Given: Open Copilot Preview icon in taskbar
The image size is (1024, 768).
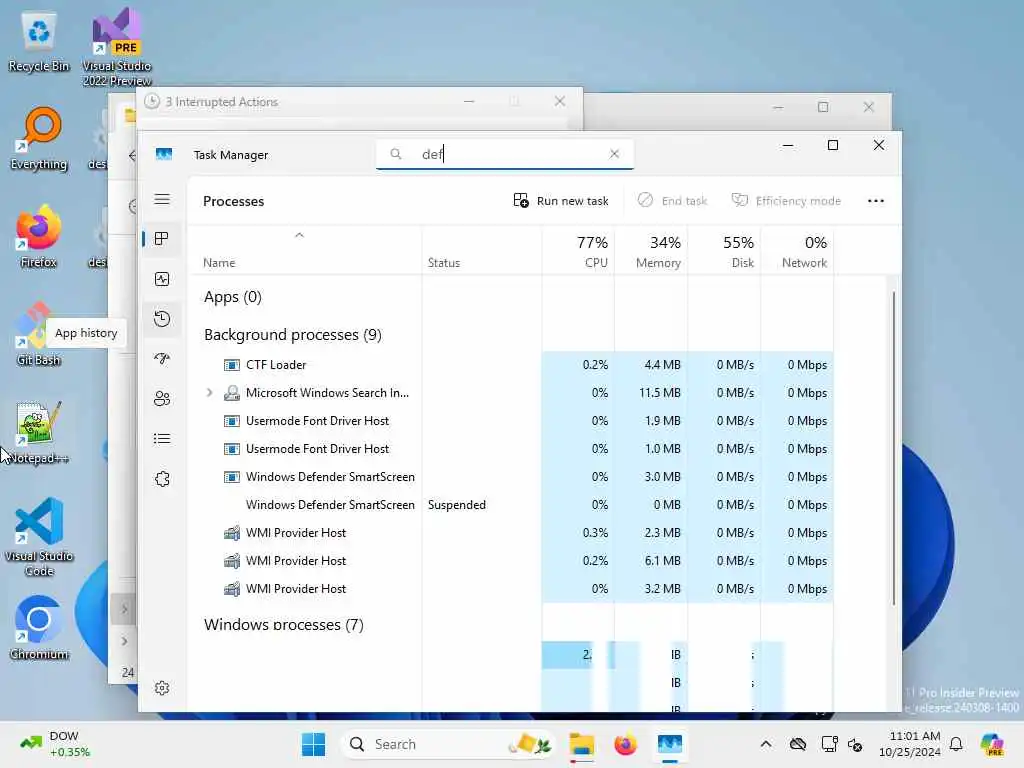Looking at the screenshot, I should [x=992, y=744].
